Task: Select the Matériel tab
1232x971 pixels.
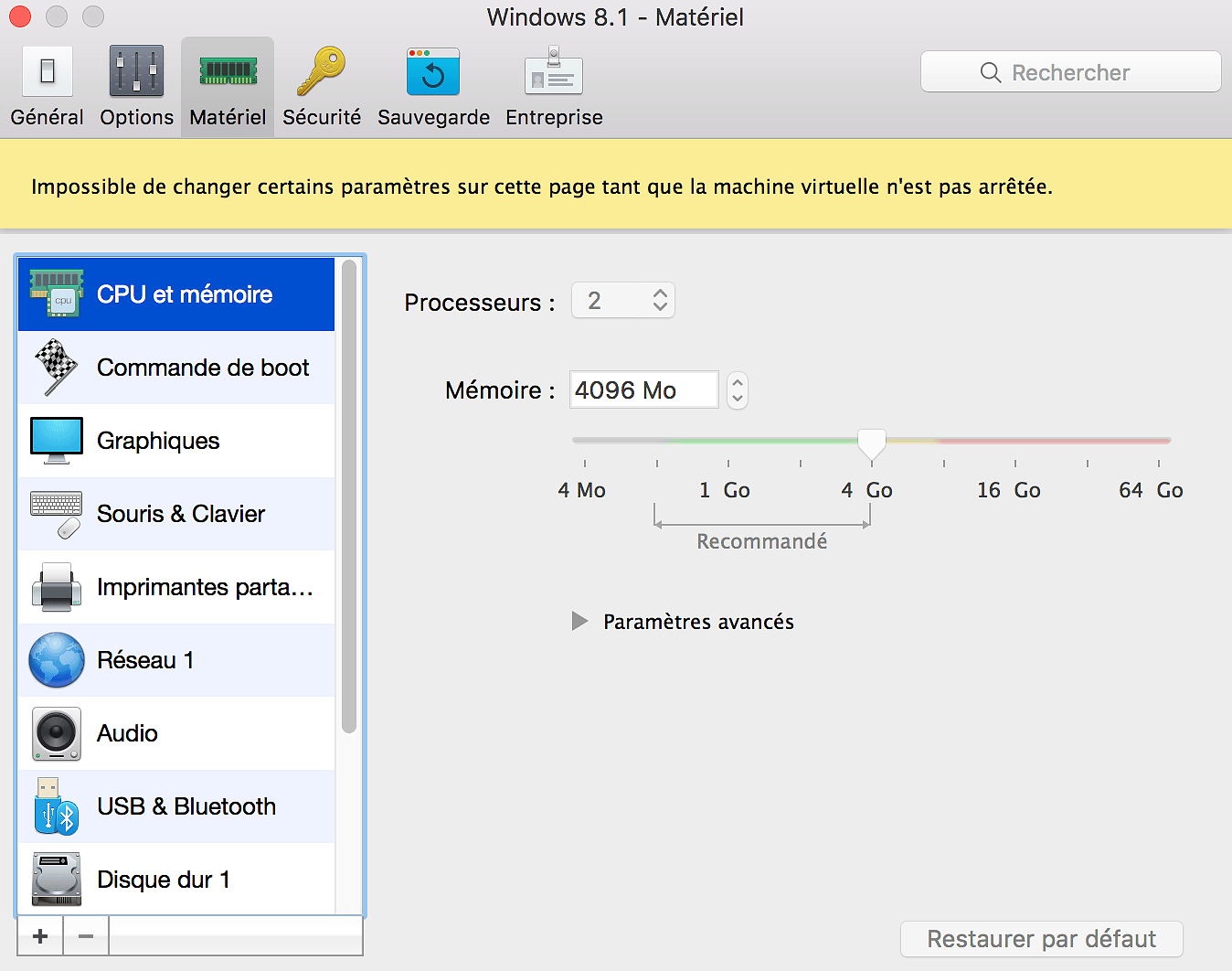Action: [x=228, y=88]
